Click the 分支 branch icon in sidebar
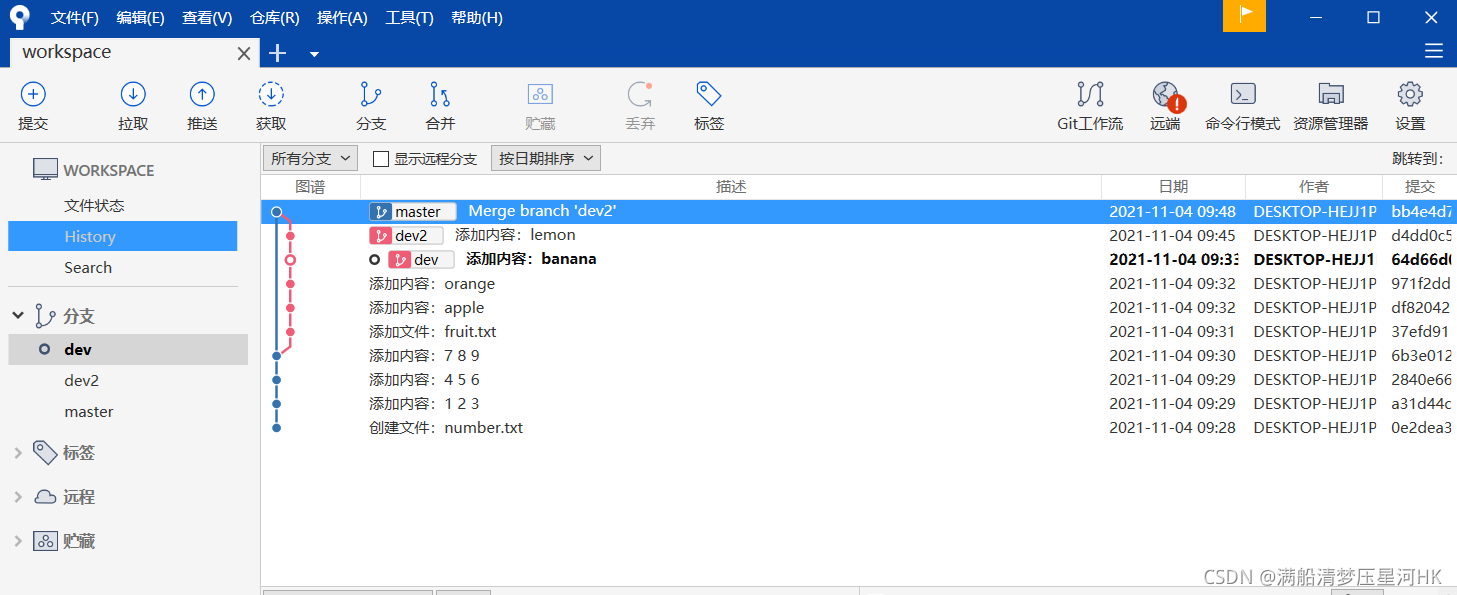 click(45, 316)
